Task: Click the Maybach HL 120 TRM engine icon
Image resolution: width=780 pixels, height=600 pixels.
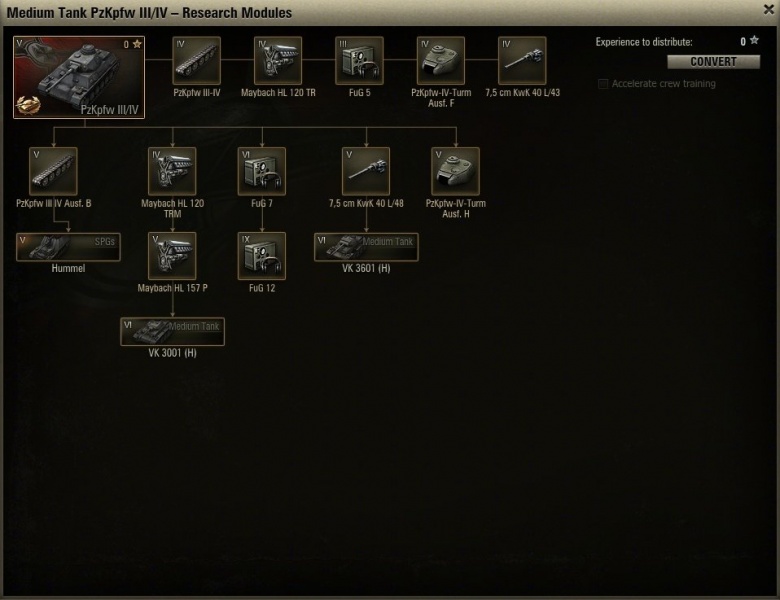Action: click(172, 171)
